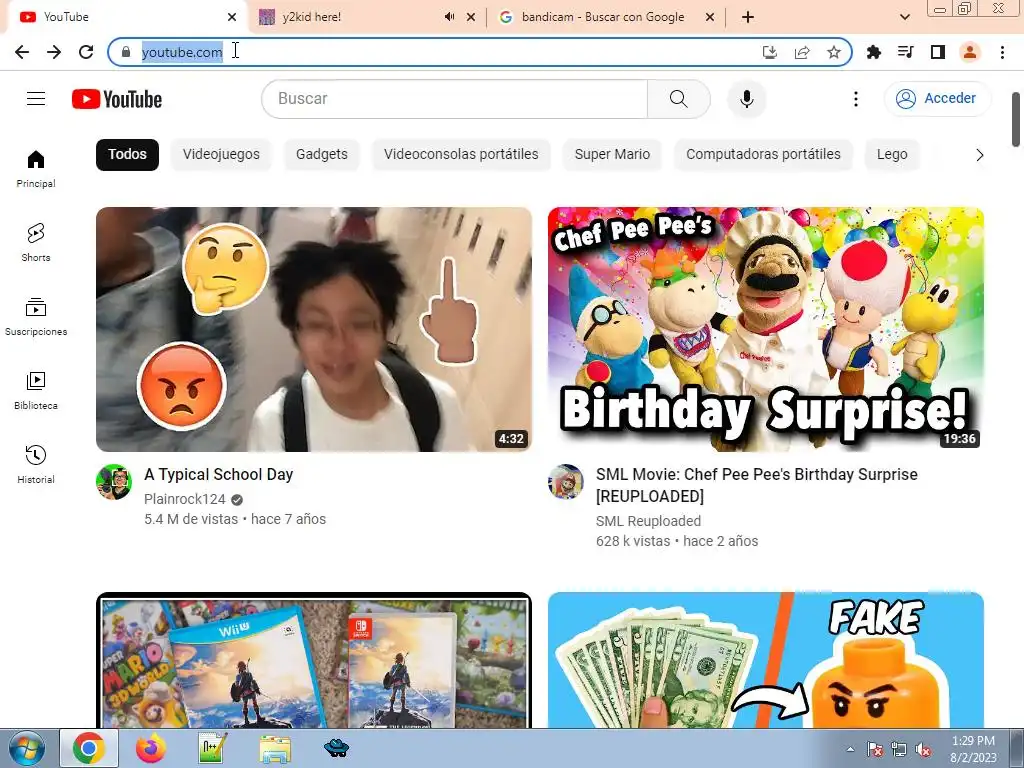
Task: Open Chrome tab search dropdown arrow
Action: tap(904, 17)
